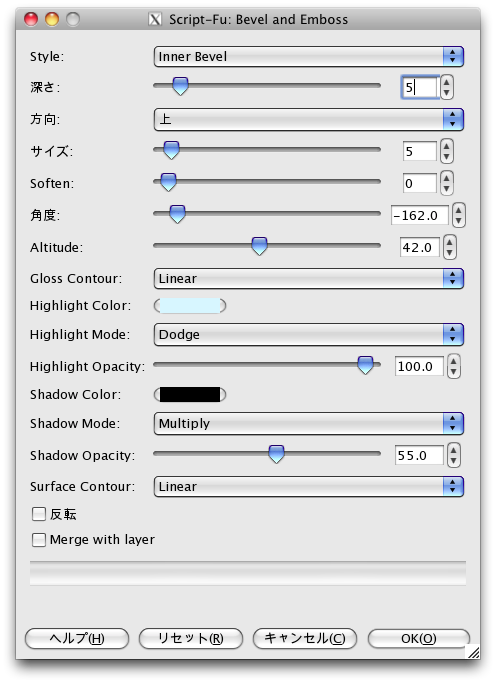The image size is (496, 683).
Task: Open the Shadow Mode dropdown showing Multiply
Action: coord(309,423)
